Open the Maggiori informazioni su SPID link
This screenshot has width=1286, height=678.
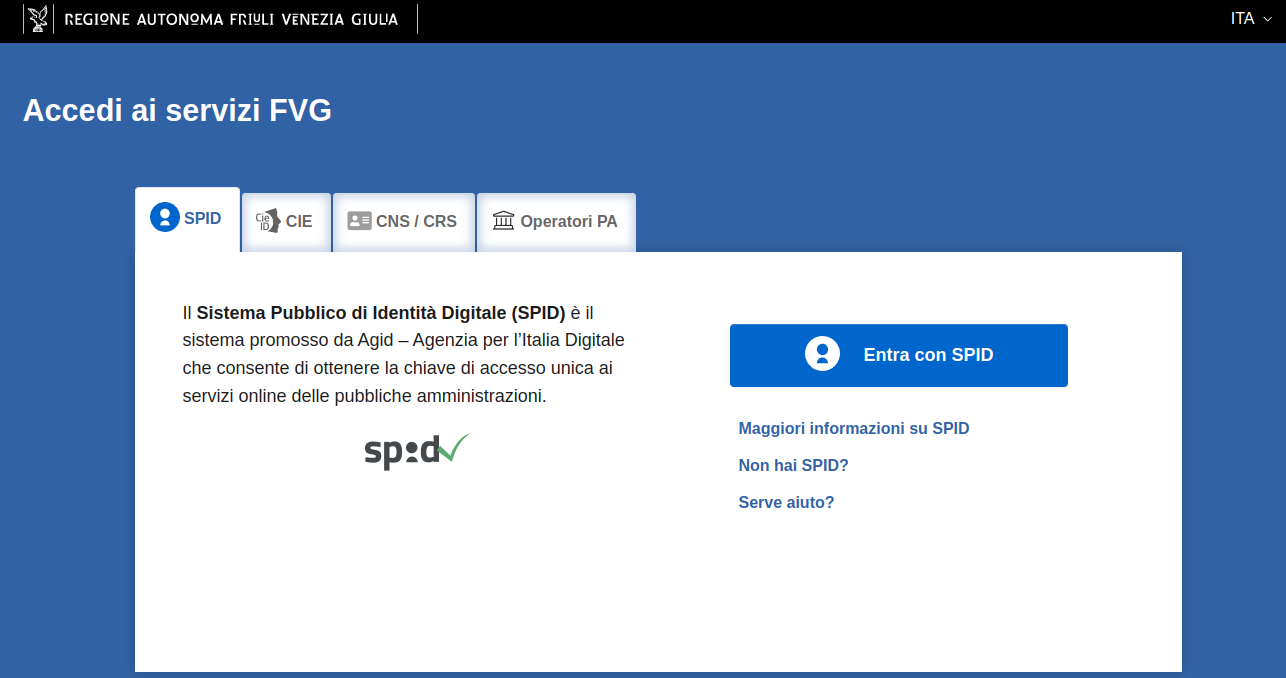coord(853,428)
